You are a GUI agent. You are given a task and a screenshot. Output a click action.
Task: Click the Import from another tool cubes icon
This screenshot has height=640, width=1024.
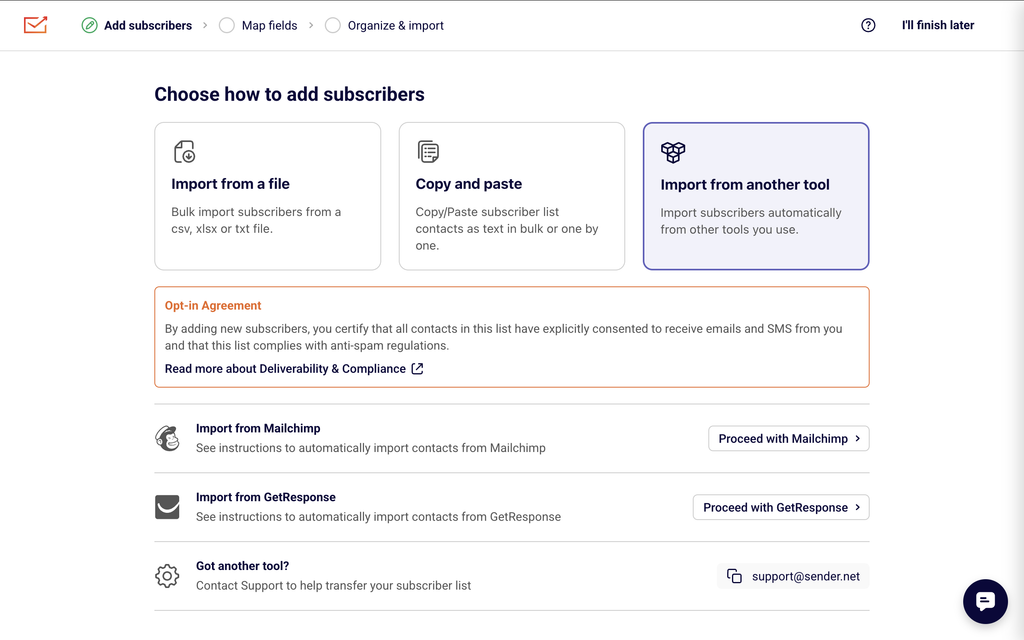(x=673, y=152)
